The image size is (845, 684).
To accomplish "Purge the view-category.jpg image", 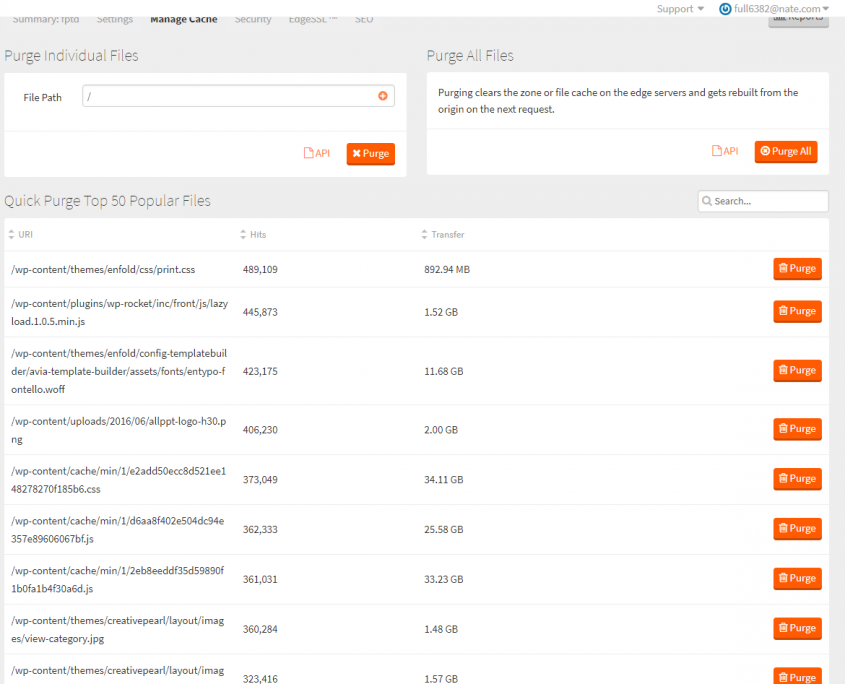I will (x=797, y=628).
